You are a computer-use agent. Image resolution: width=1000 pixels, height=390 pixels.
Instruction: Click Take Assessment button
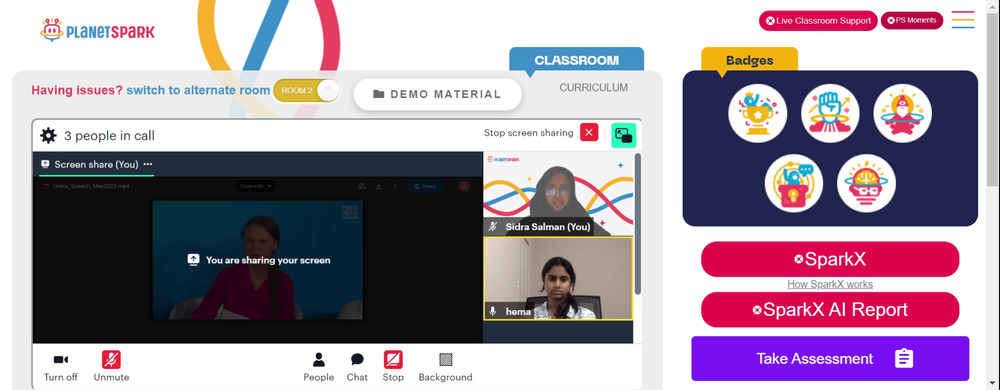coord(830,359)
